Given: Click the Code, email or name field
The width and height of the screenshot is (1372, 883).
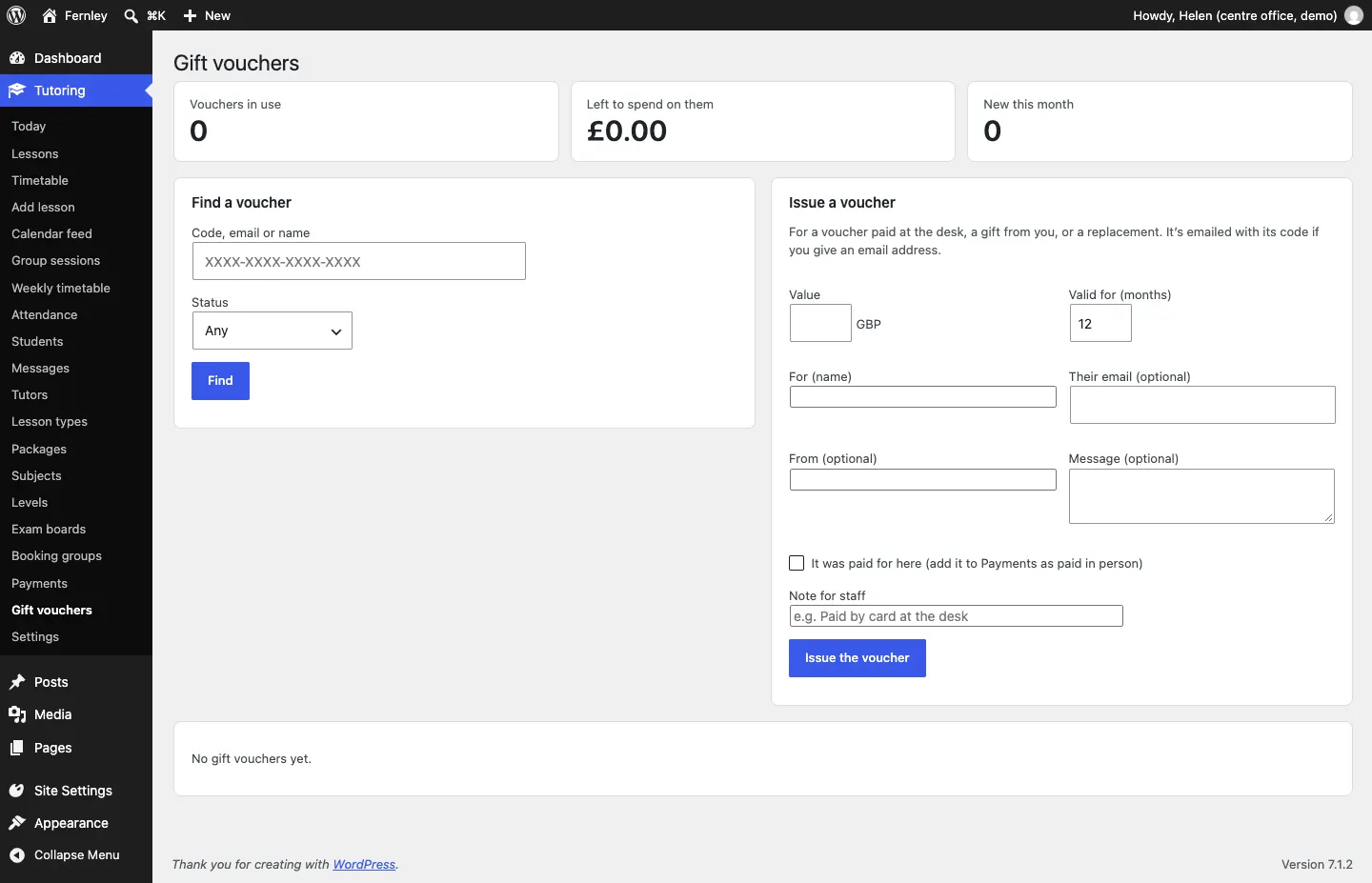Looking at the screenshot, I should [359, 261].
